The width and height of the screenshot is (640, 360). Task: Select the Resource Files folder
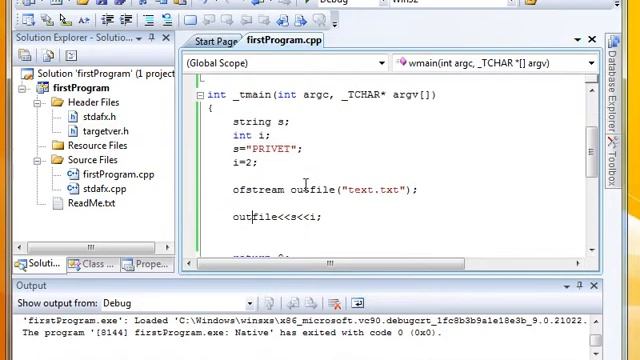point(98,146)
